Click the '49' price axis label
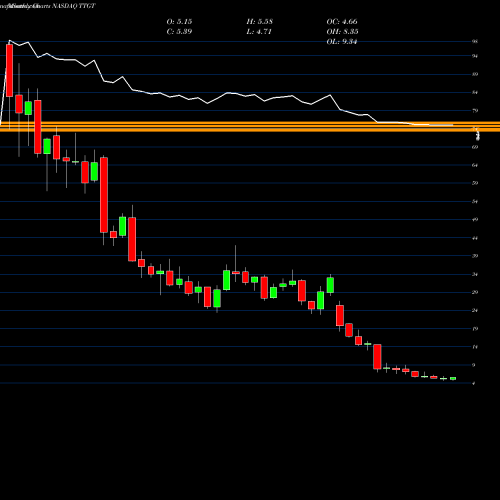Viewport: 500px width, 500px height. click(475, 220)
